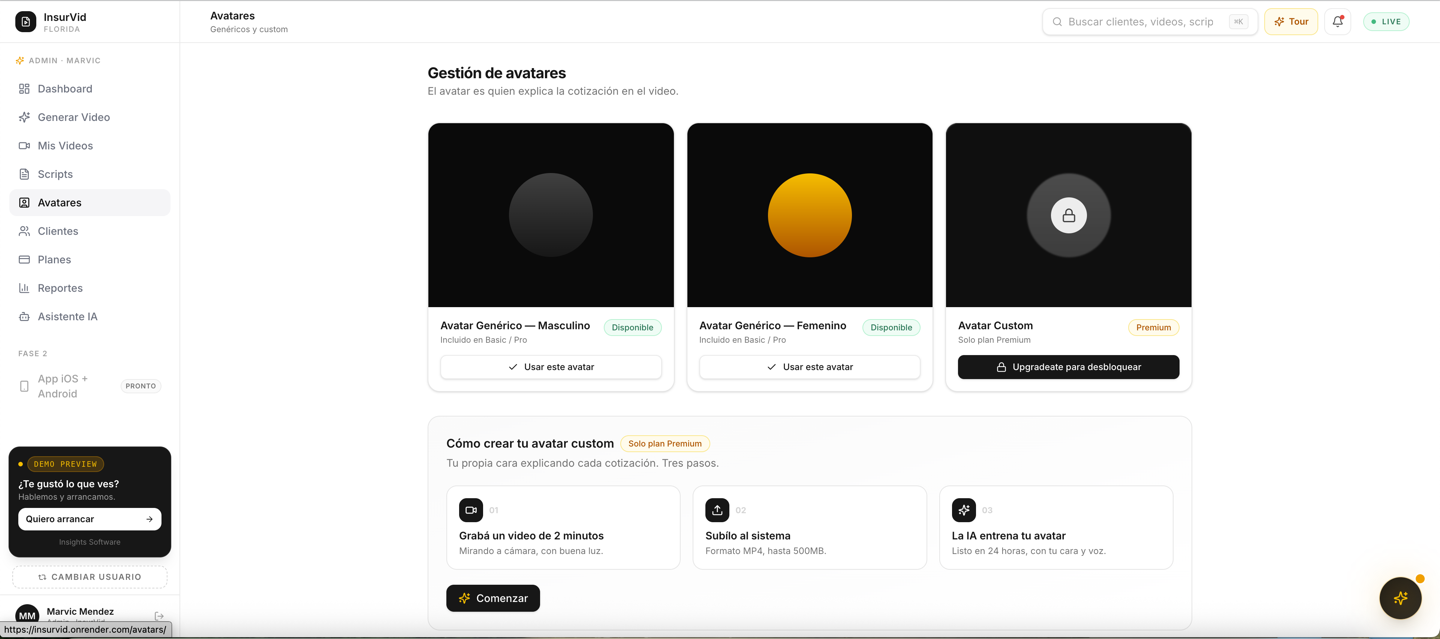Click the InsurVid logo icon
Image resolution: width=1440 pixels, height=639 pixels.
pyautogui.click(x=26, y=21)
